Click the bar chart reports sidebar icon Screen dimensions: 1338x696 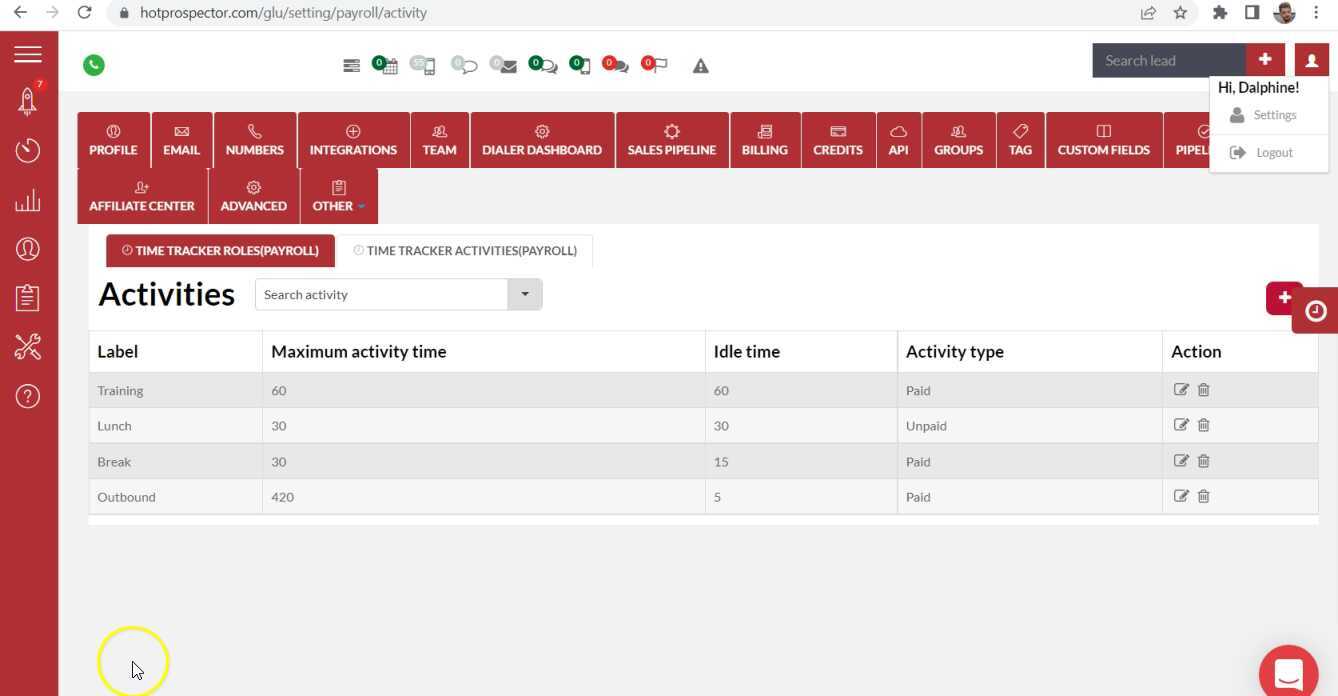pyautogui.click(x=28, y=201)
